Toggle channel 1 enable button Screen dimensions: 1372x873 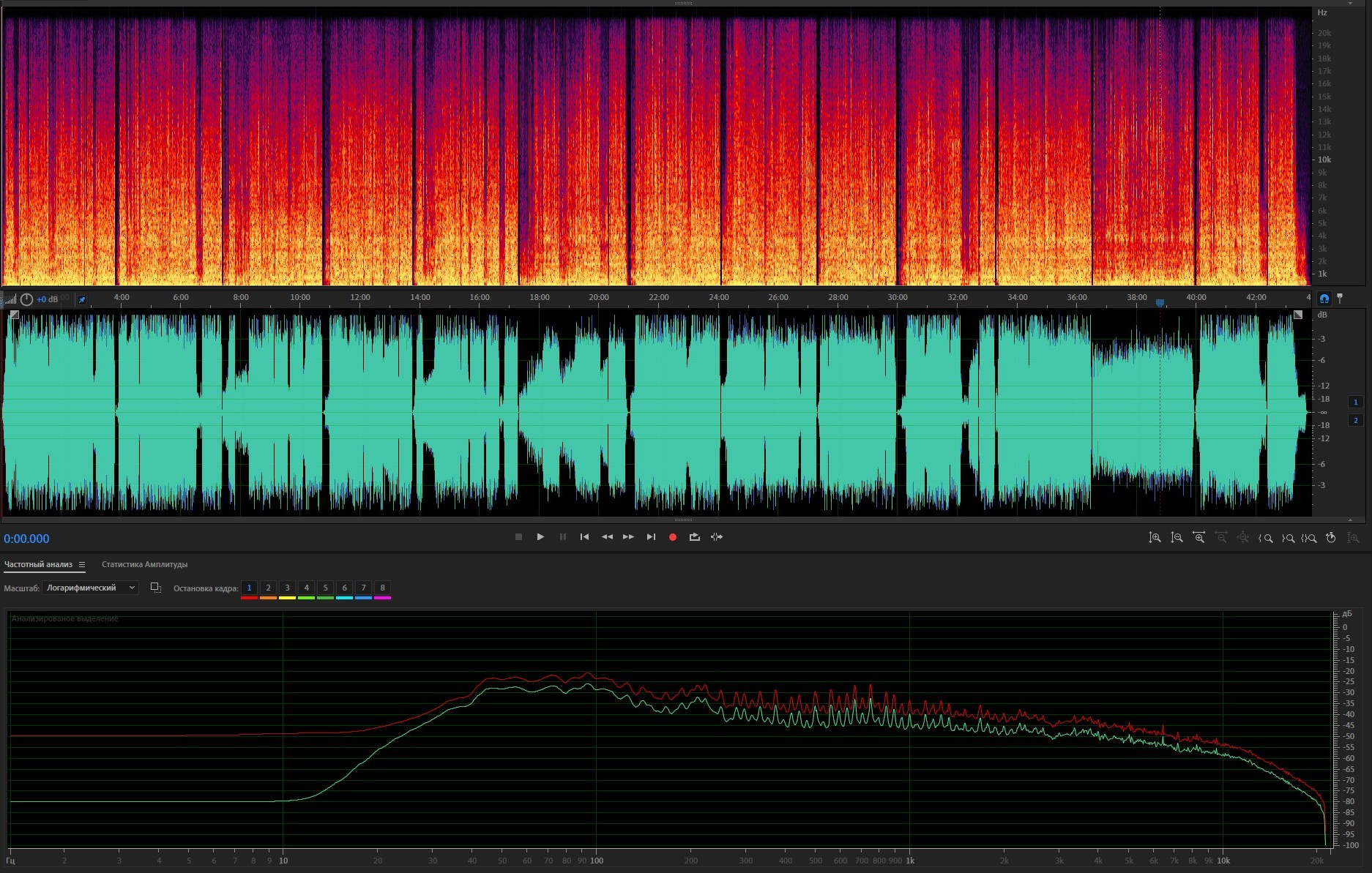1355,402
